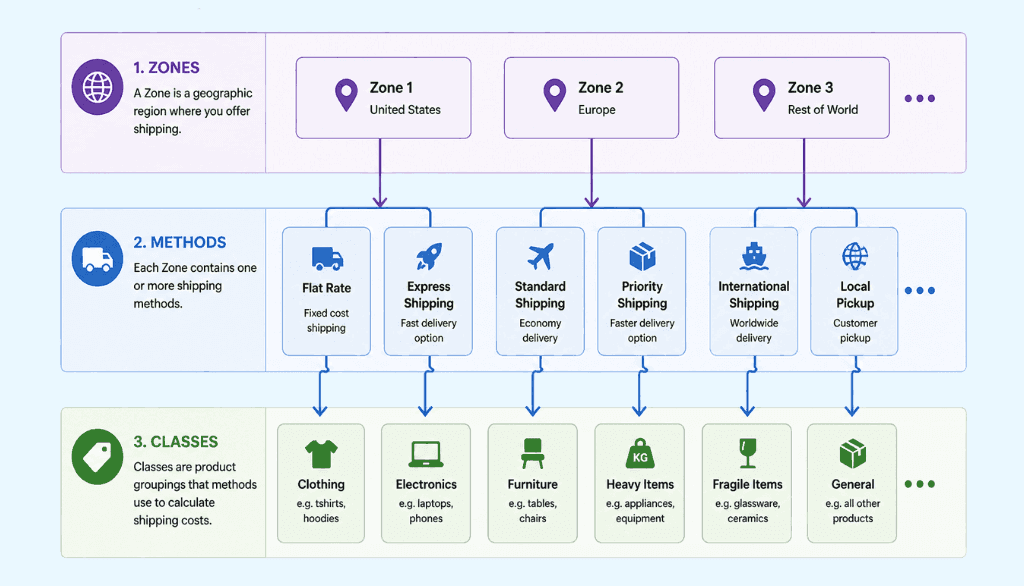
Task: Click the General package box icon
Action: pos(852,453)
